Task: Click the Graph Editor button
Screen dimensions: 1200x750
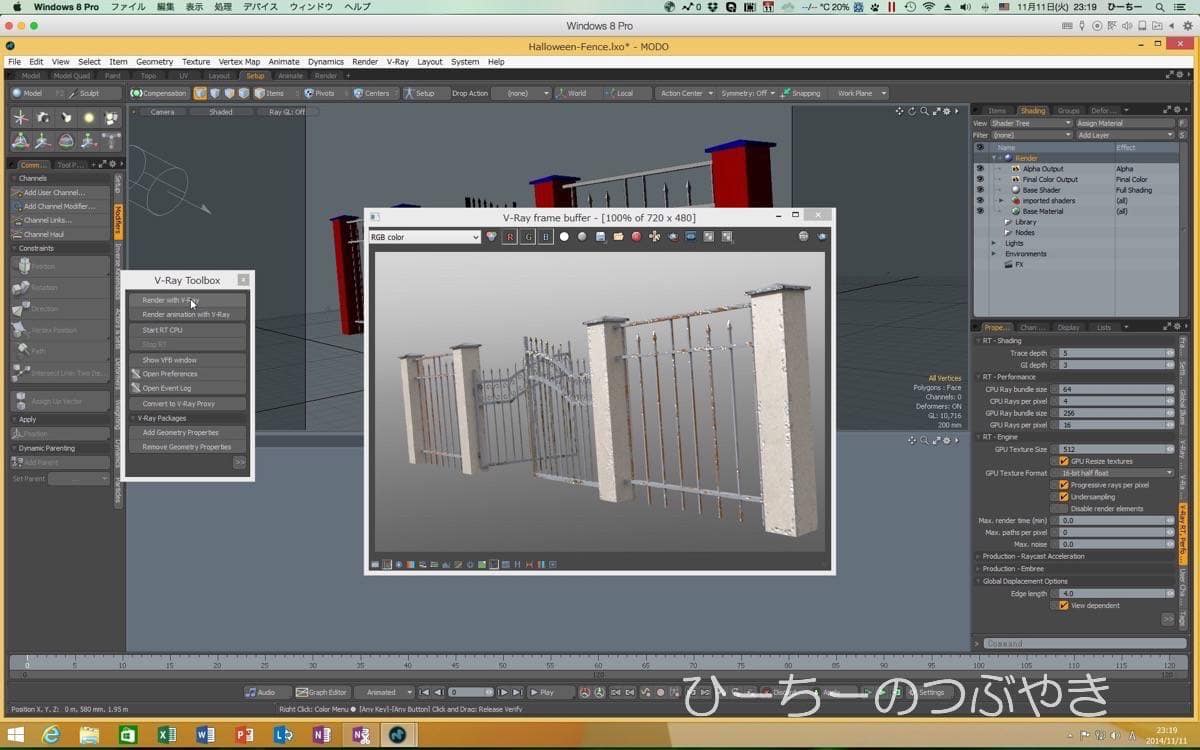Action: click(x=322, y=692)
